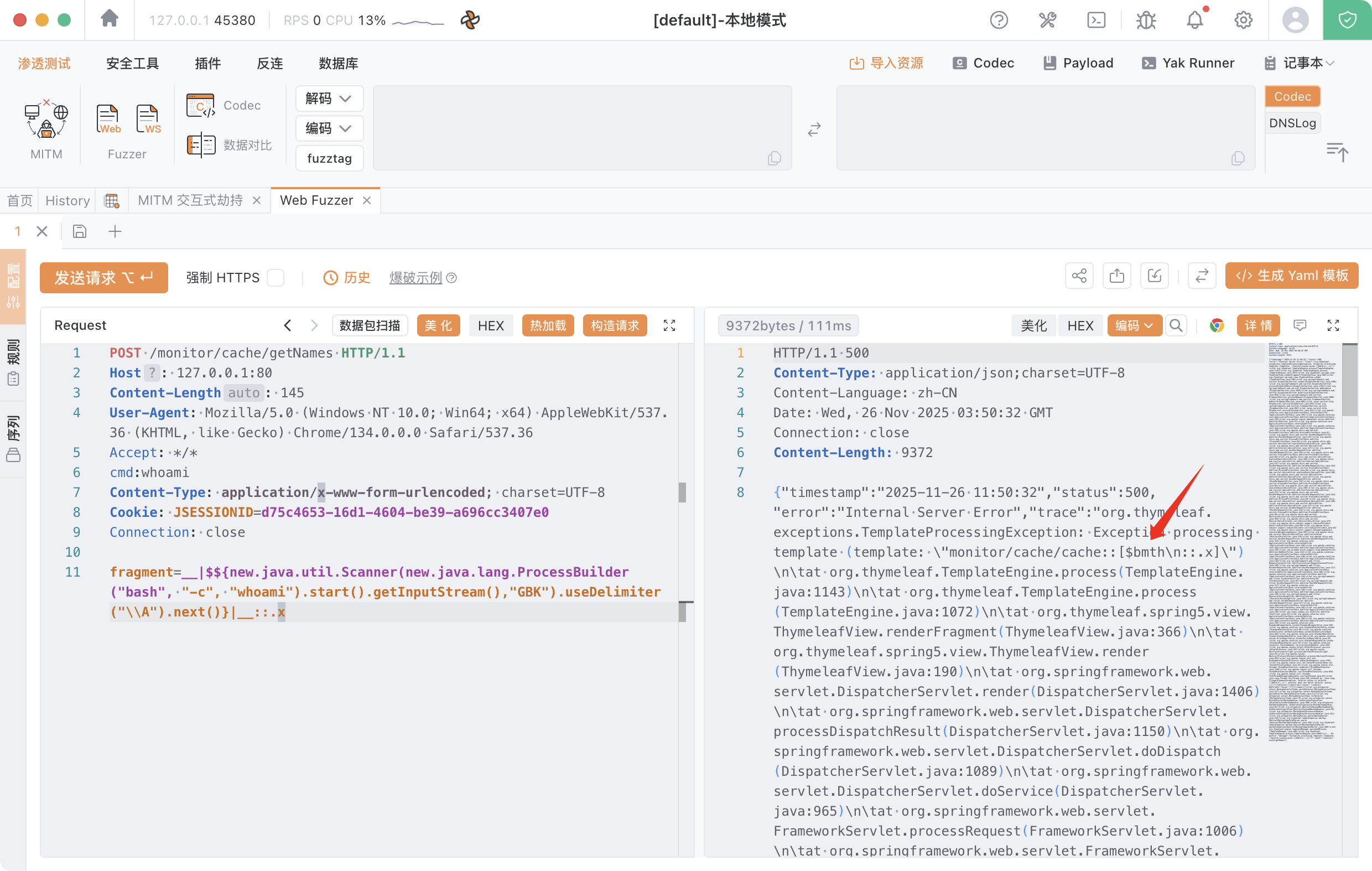Toggle the 美化 beautify button in Request
The image size is (1372, 871).
point(438,325)
